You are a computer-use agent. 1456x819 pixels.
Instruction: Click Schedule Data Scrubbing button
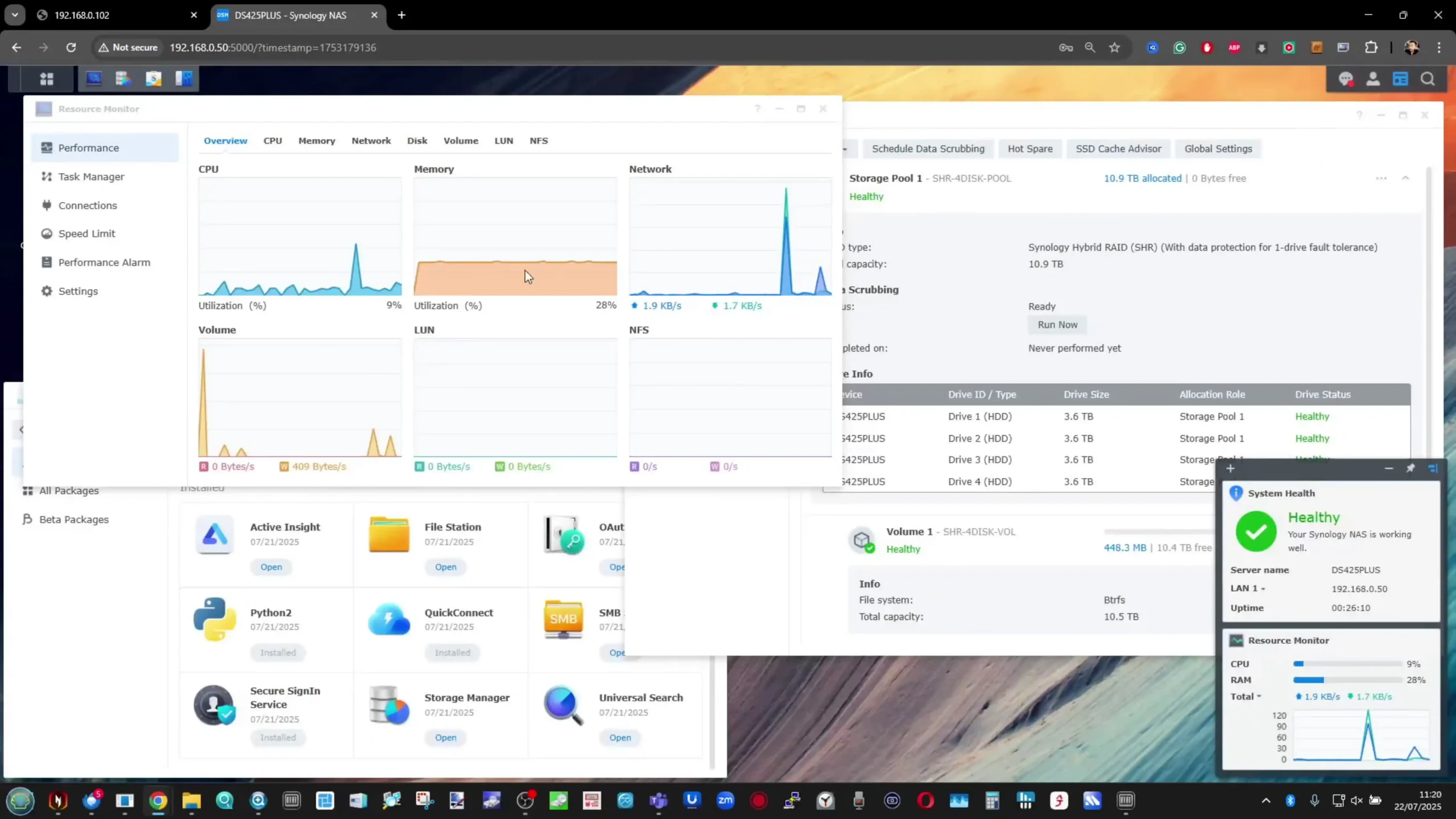[928, 148]
